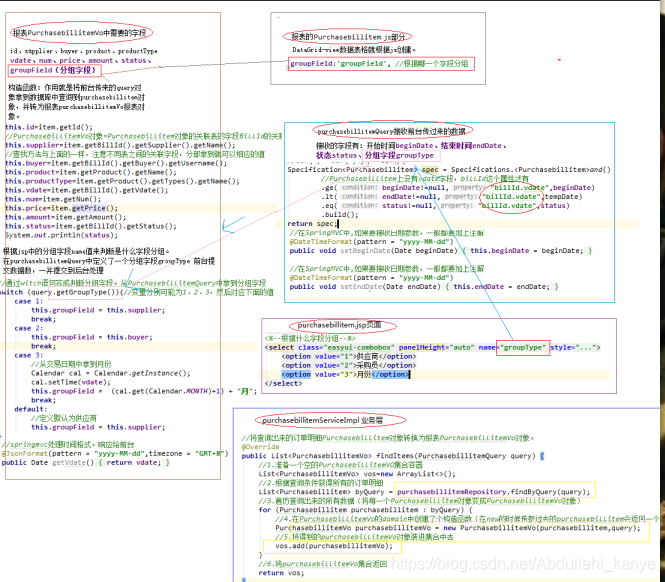Image resolution: width=665 pixels, height=582 pixels.
Task: Click the comment "//定义默认为供应商"
Action: [x=64, y=418]
